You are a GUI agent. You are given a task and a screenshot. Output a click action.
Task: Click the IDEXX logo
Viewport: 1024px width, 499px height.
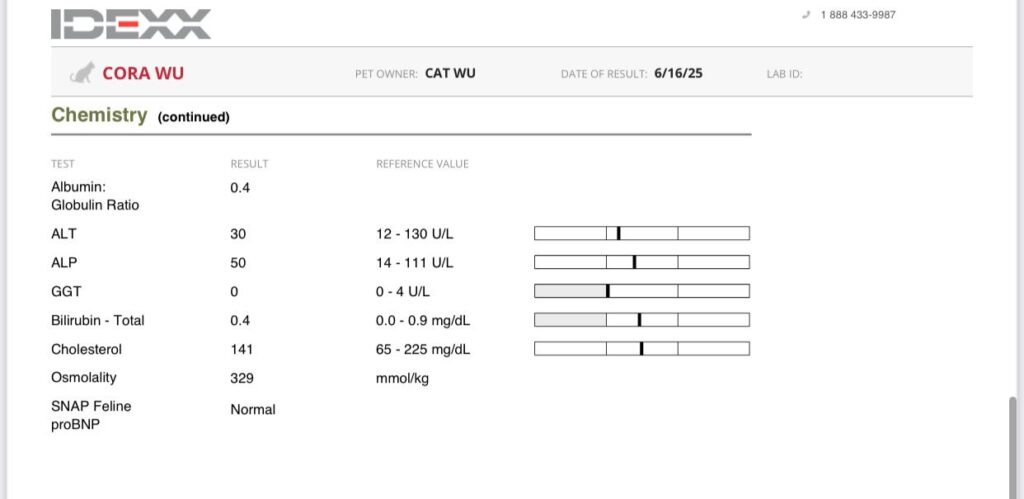click(131, 24)
